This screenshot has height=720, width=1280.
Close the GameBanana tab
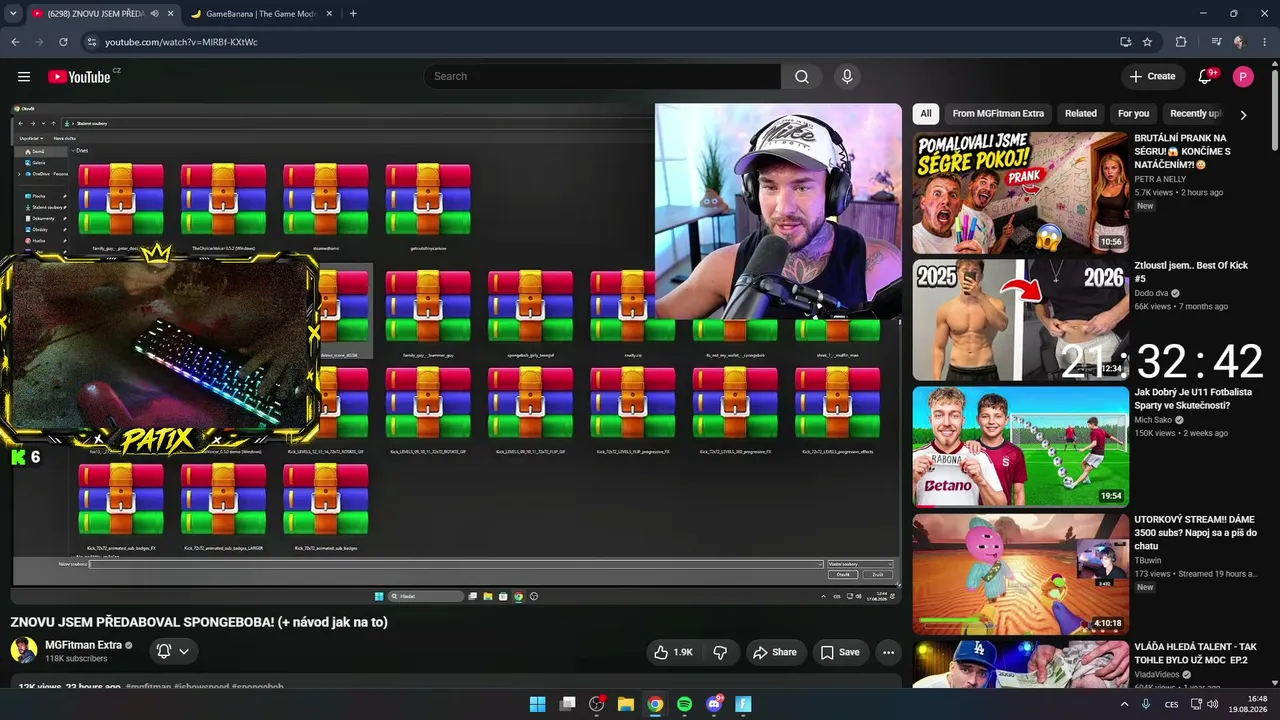click(x=327, y=14)
